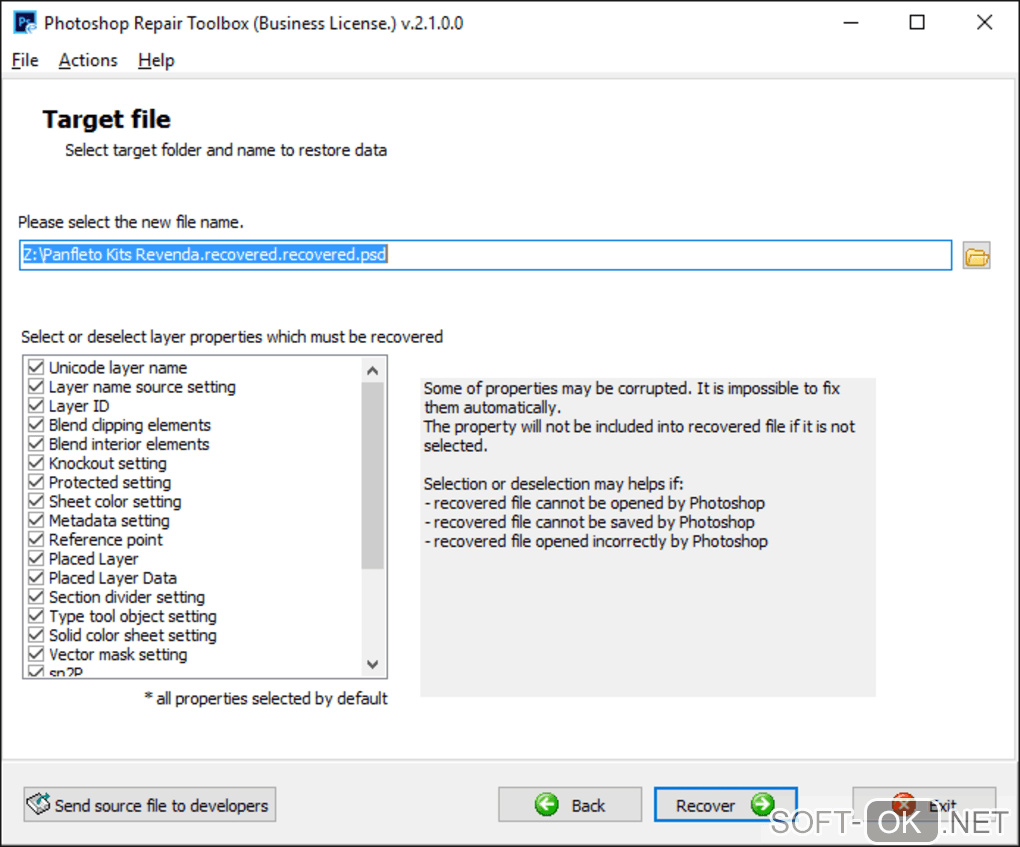The width and height of the screenshot is (1020, 847).
Task: Close the Photoshop Repair Toolbox window
Action: coord(984,23)
